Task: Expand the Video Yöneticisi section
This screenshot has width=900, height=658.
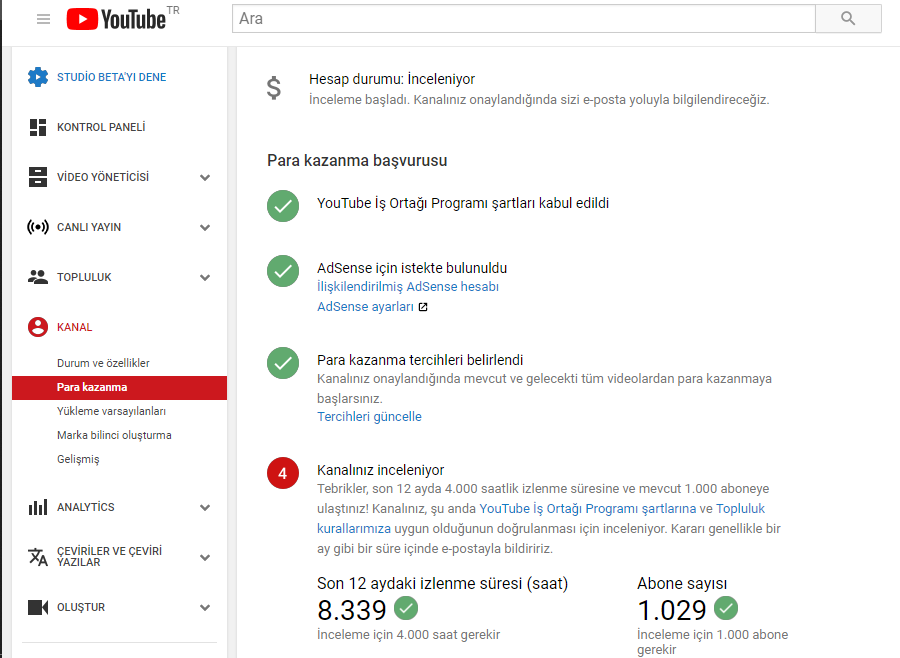Action: [205, 177]
